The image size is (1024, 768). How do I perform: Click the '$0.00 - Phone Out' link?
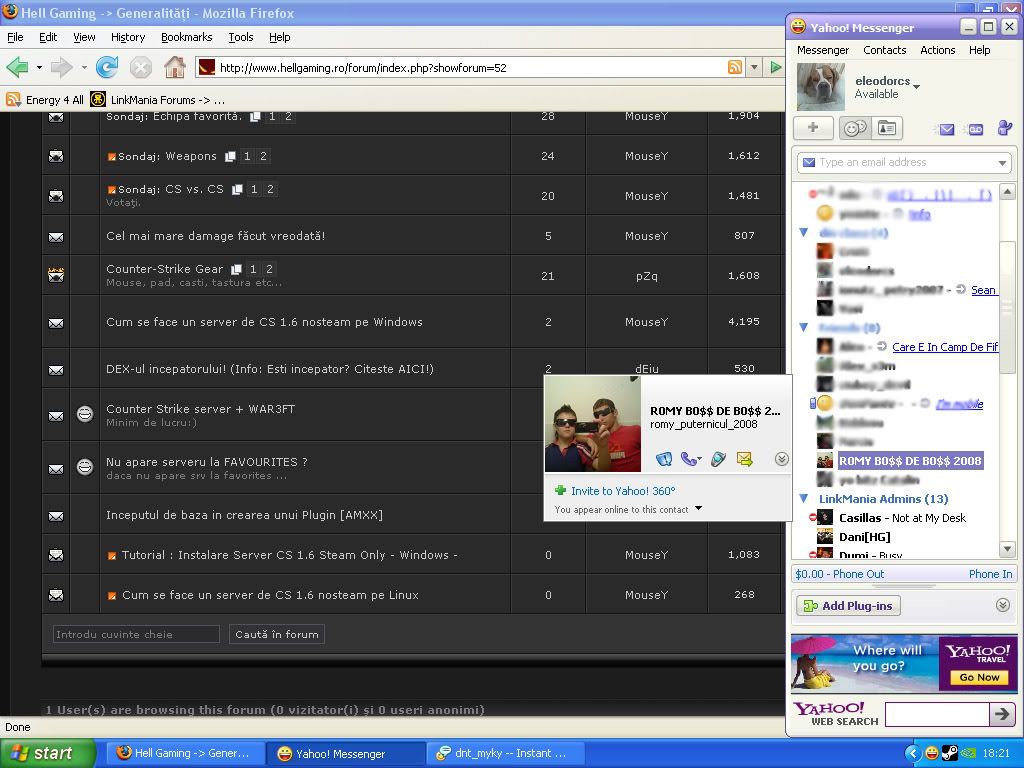[x=840, y=574]
